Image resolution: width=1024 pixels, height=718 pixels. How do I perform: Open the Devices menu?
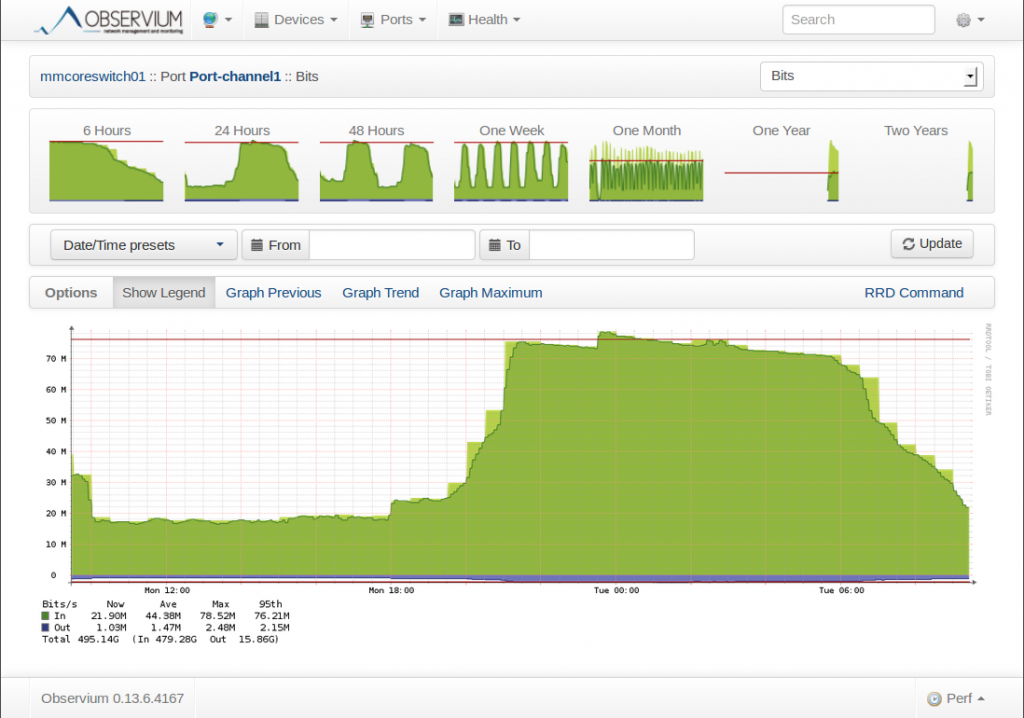[x=295, y=19]
